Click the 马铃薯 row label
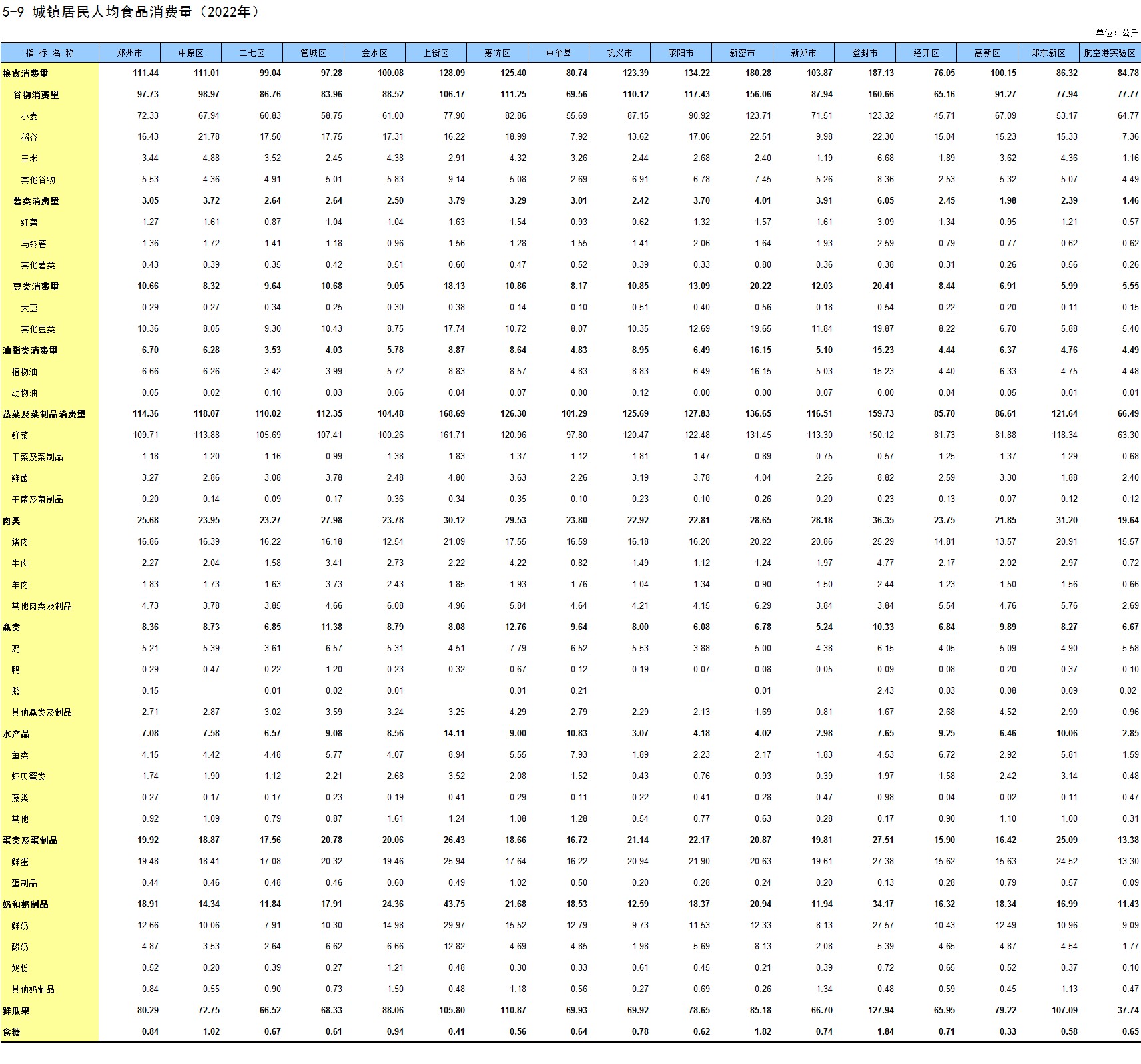This screenshot has height=1064, width=1141. [x=33, y=244]
